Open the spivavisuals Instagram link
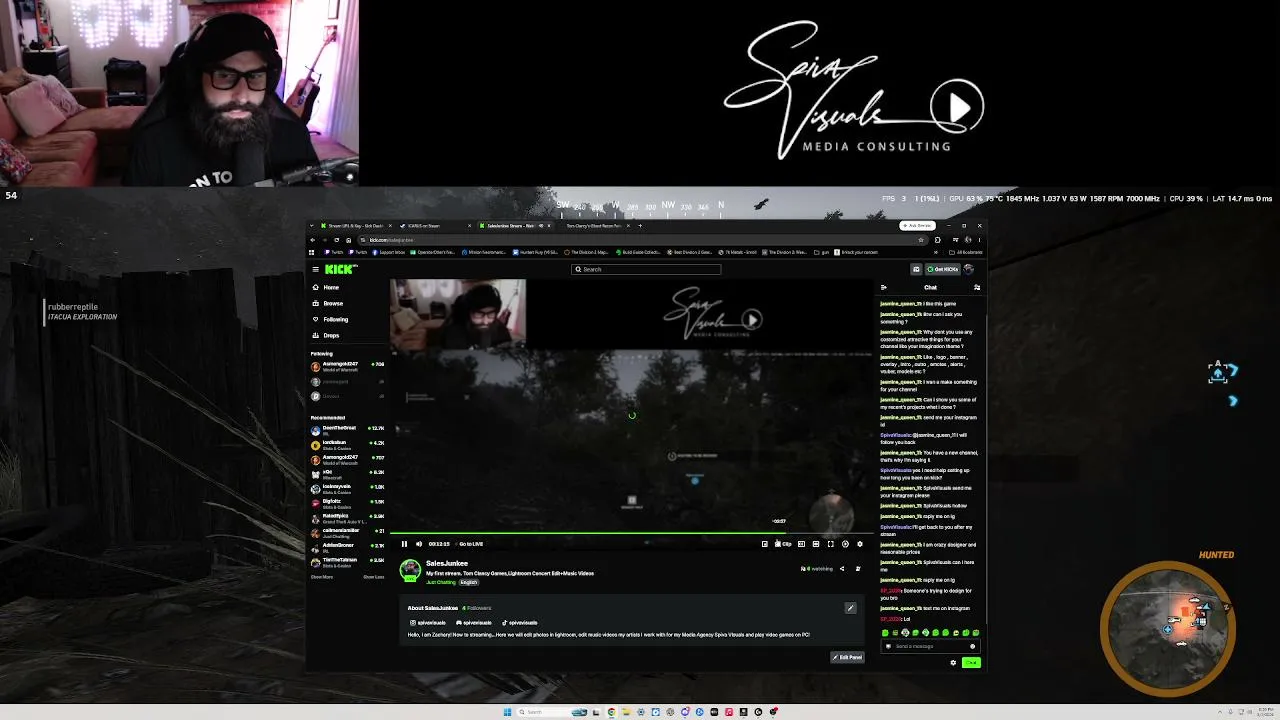 tap(428, 623)
